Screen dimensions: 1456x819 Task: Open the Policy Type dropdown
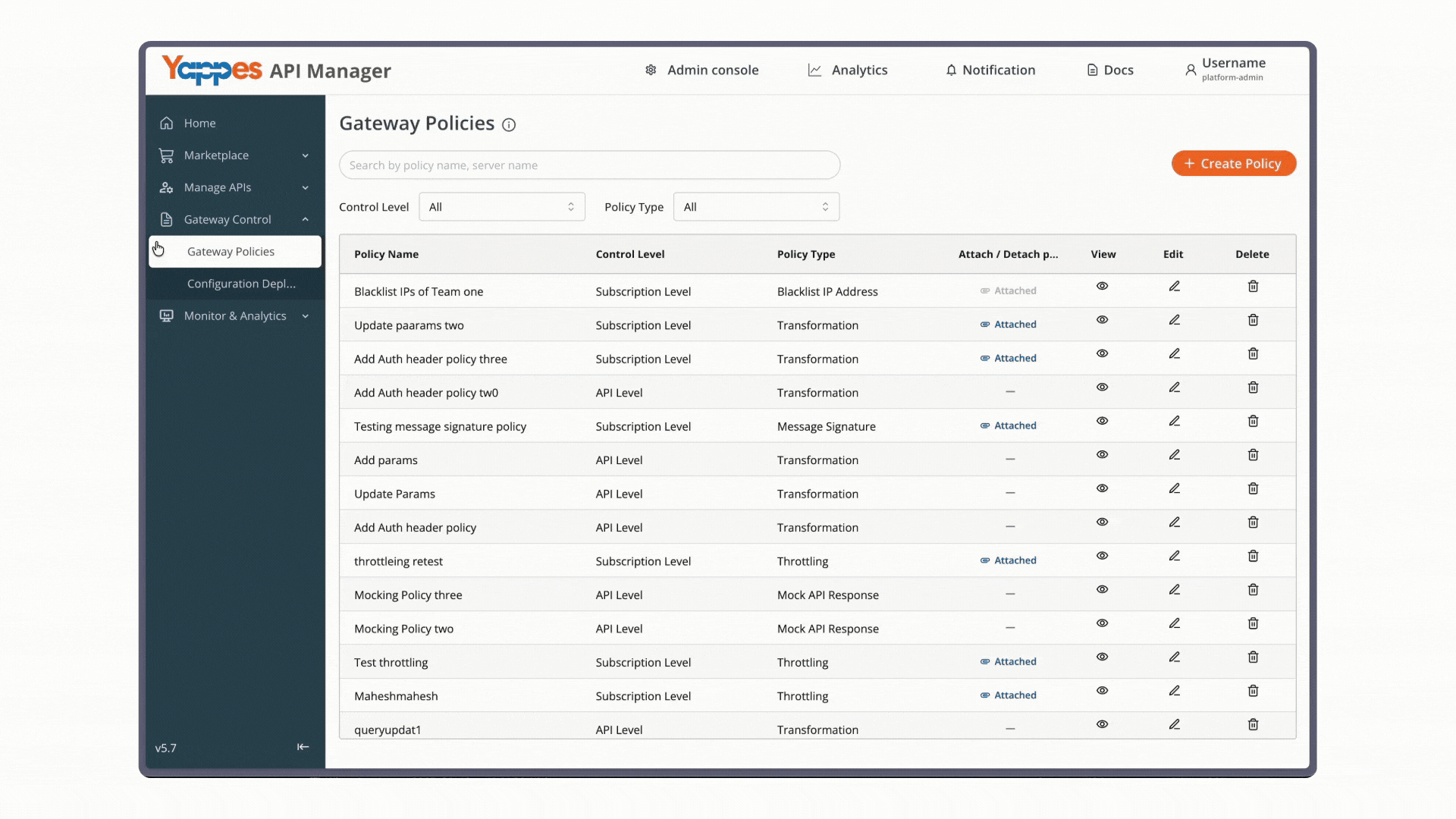click(756, 207)
